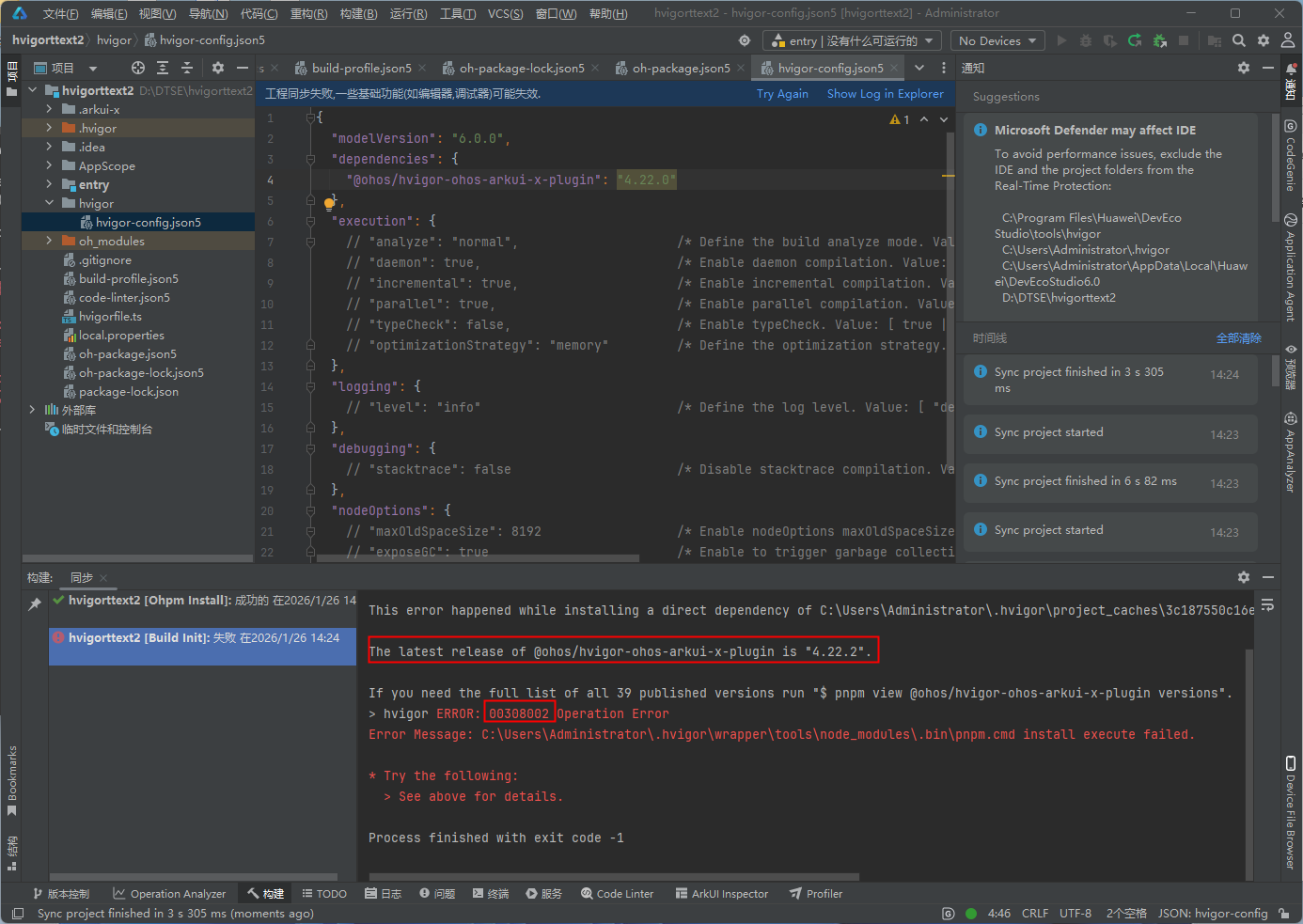The width and height of the screenshot is (1303, 924).
Task: Open the No Devices dropdown
Action: click(997, 40)
